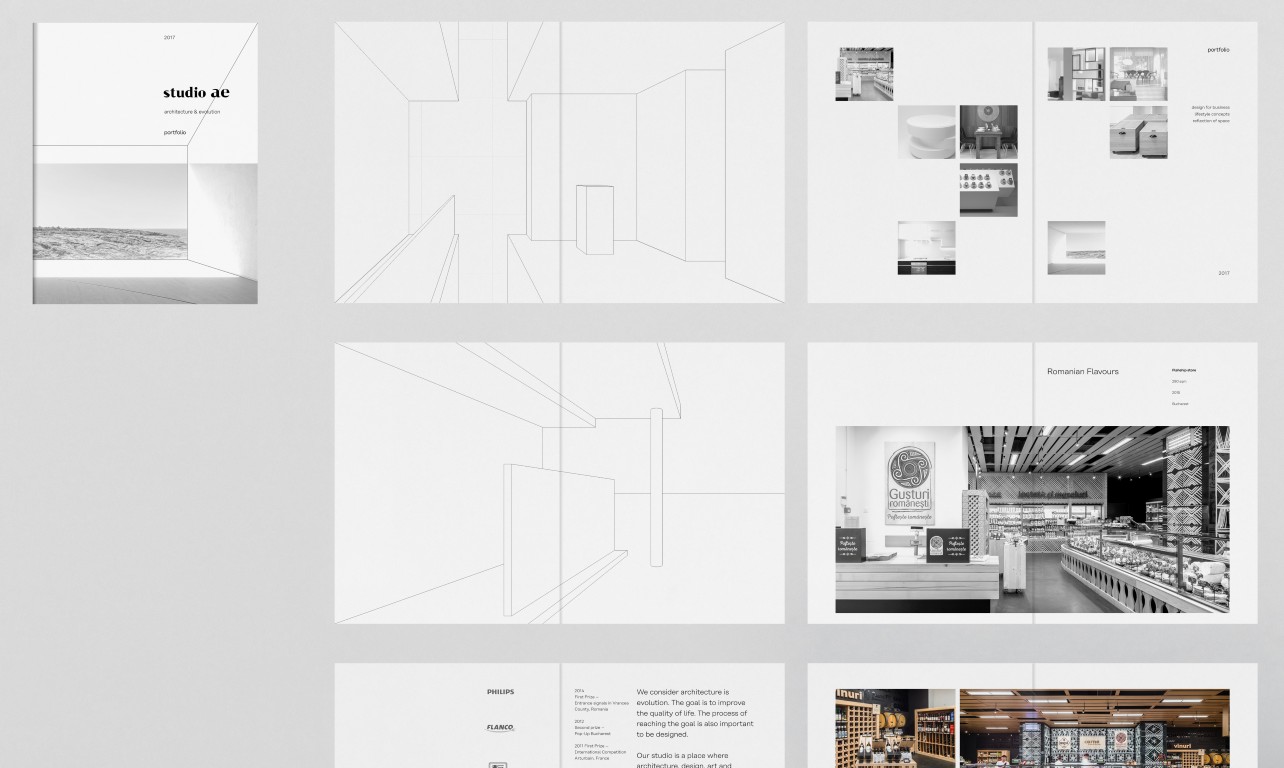Select the "studio ae" cover title

(196, 93)
